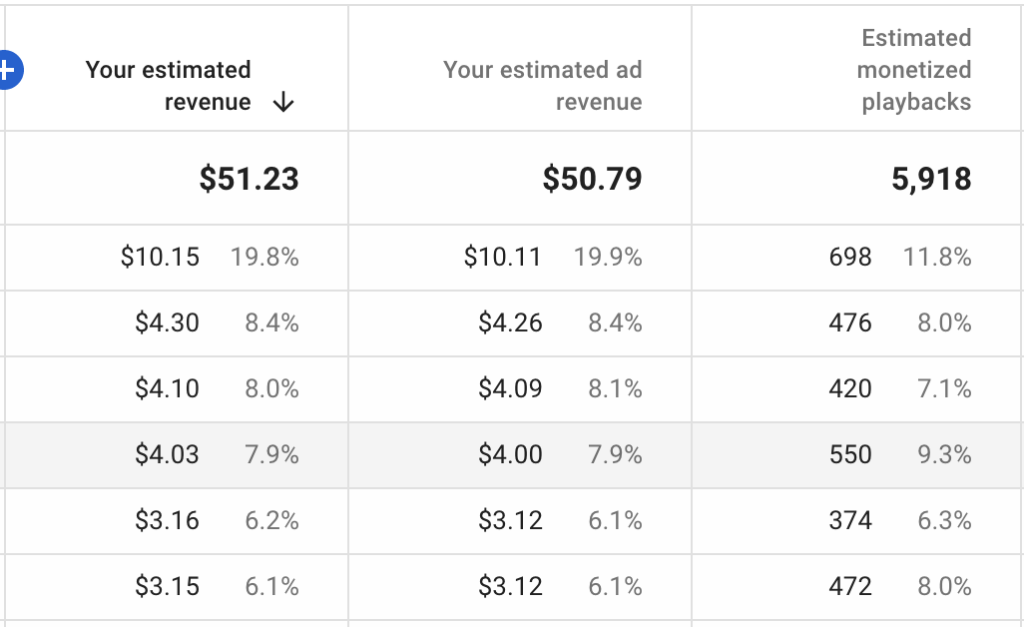Click the descending sort arrow icon
The width and height of the screenshot is (1024, 627).
coord(283,102)
